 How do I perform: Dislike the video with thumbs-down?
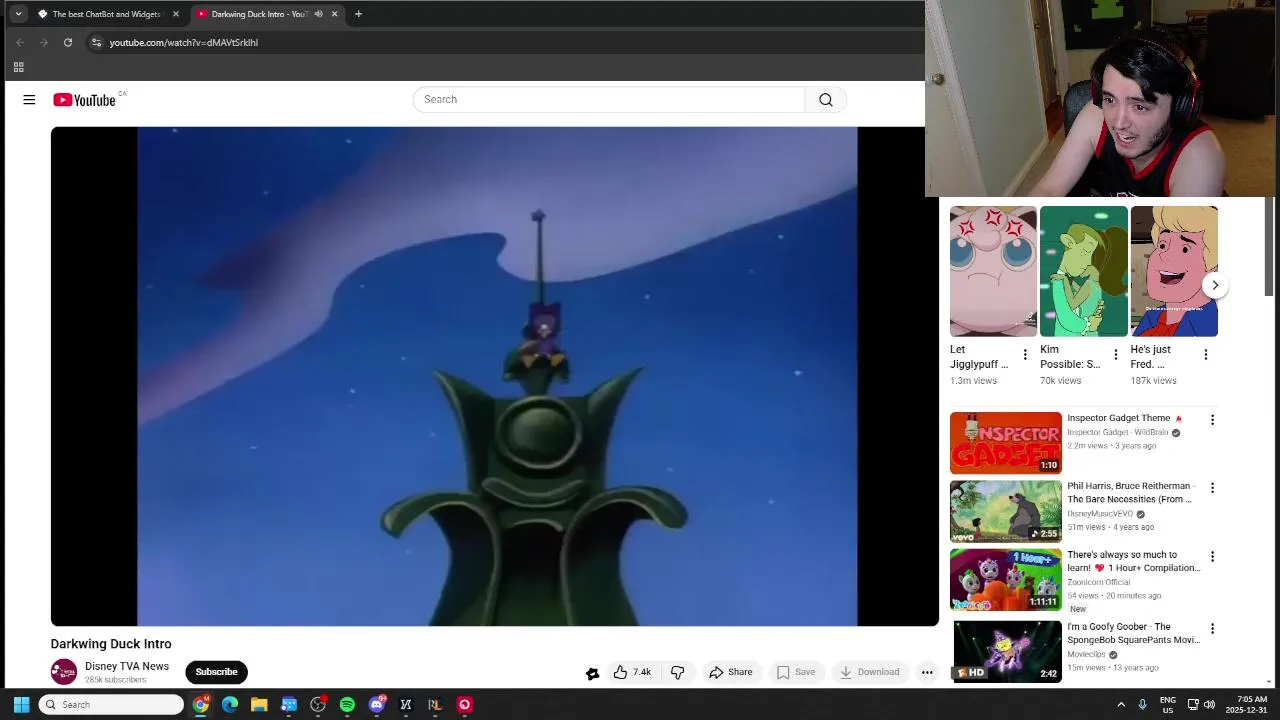[x=677, y=672]
